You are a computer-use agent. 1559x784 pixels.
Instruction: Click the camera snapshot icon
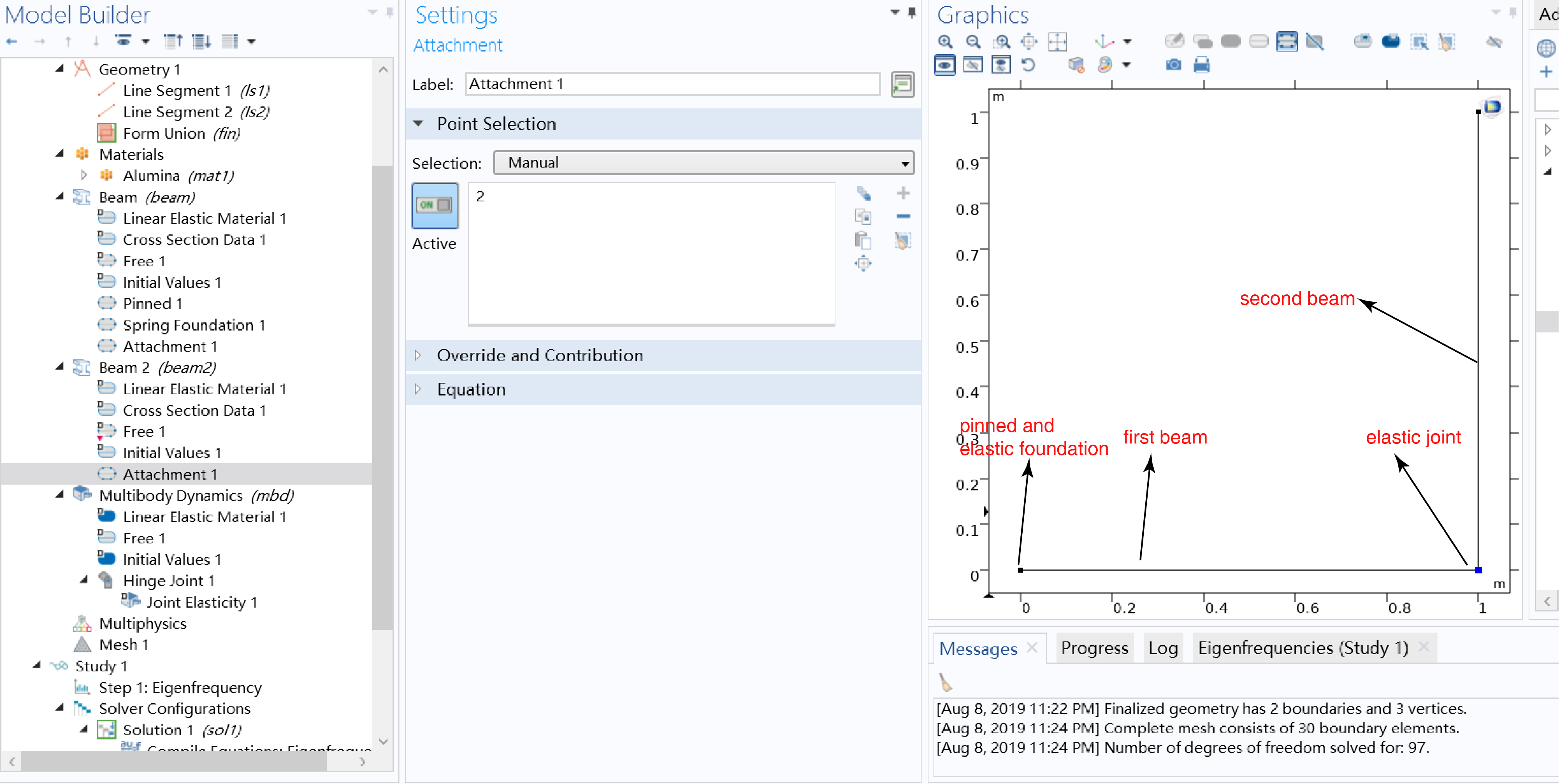(x=1173, y=65)
